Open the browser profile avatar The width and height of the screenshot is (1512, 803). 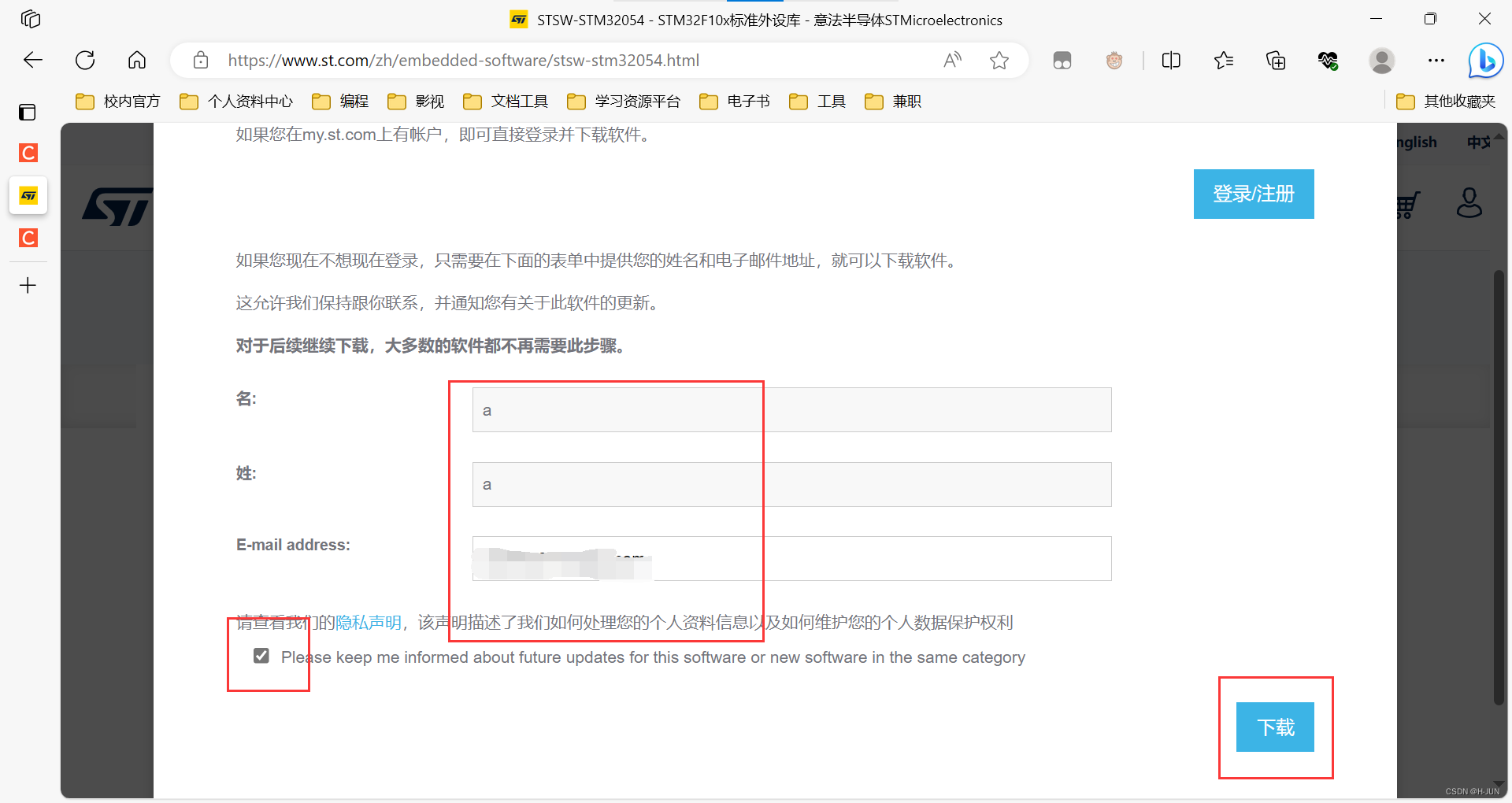(x=1382, y=60)
